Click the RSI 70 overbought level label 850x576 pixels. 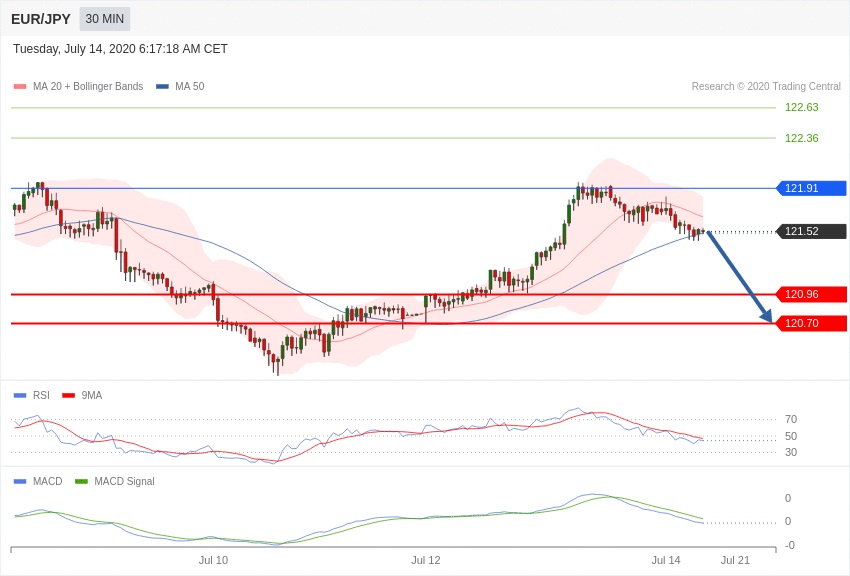(x=791, y=419)
